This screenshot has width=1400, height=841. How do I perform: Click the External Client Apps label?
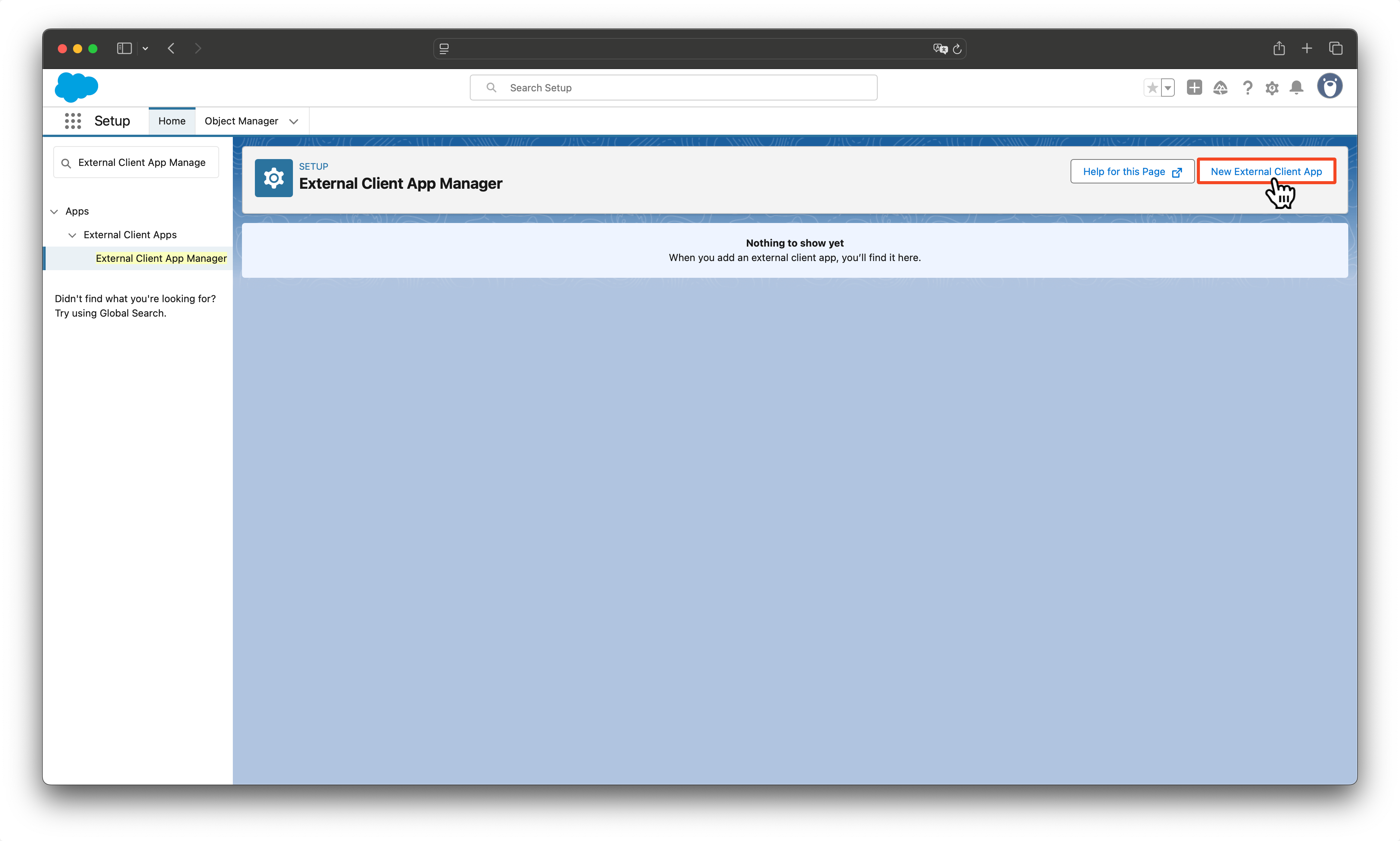point(130,235)
